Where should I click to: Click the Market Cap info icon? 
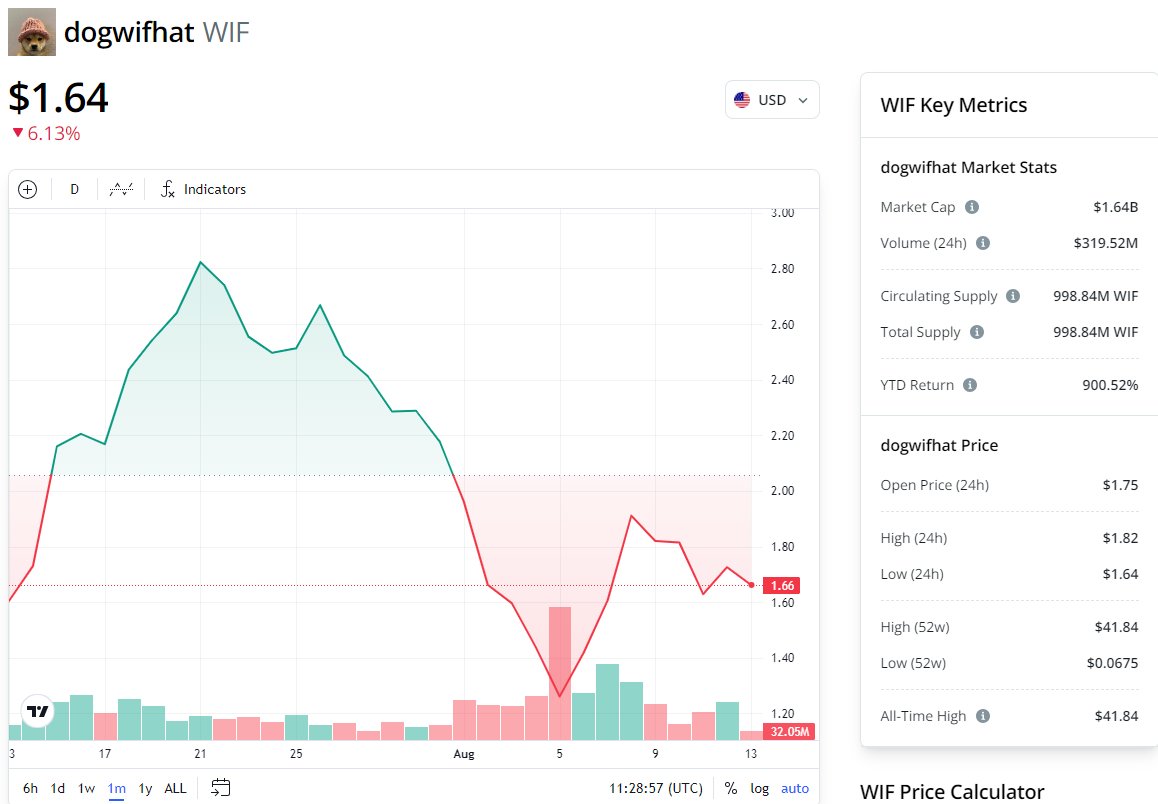972,207
